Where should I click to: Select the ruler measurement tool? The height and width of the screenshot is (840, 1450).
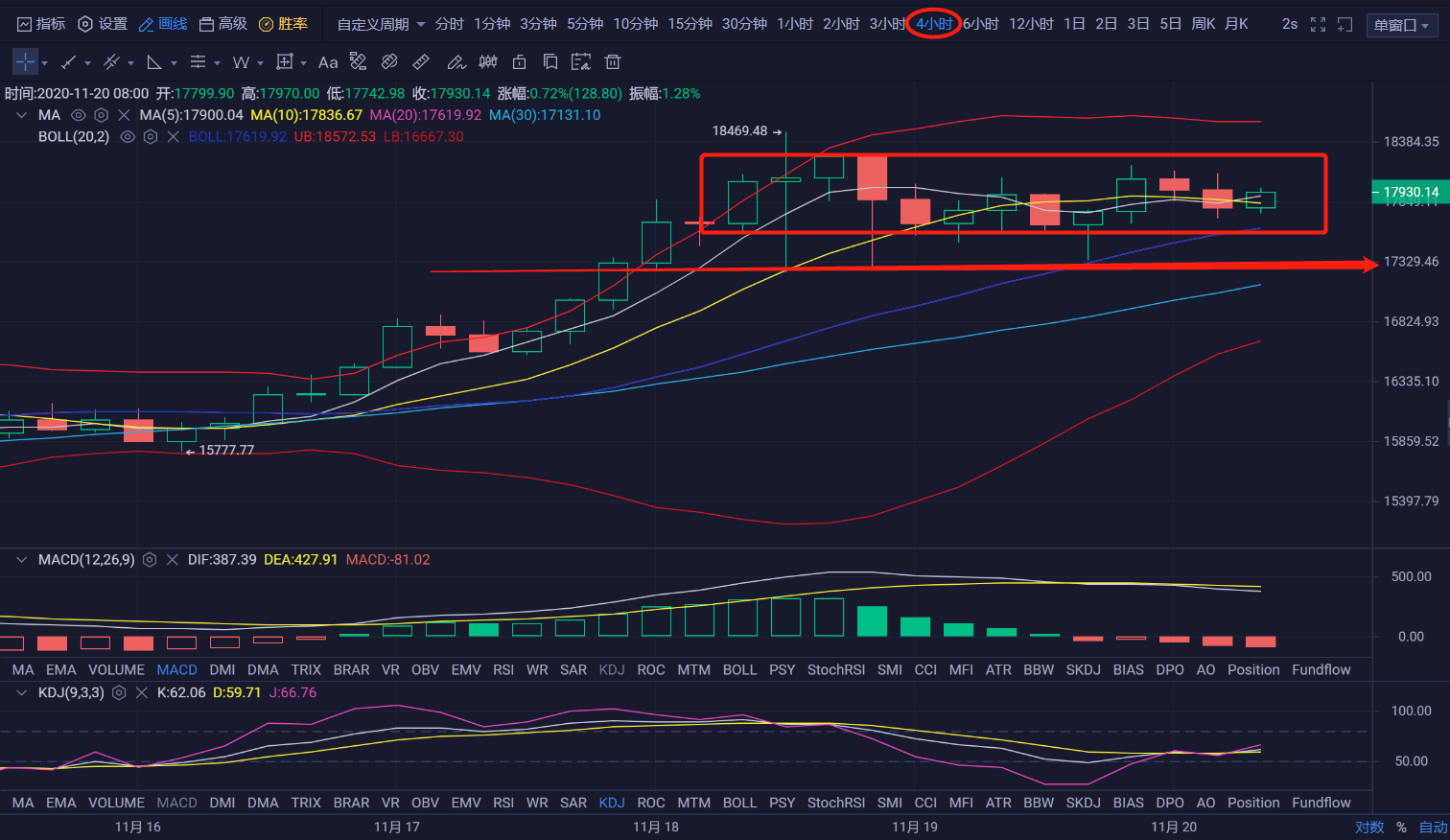421,62
